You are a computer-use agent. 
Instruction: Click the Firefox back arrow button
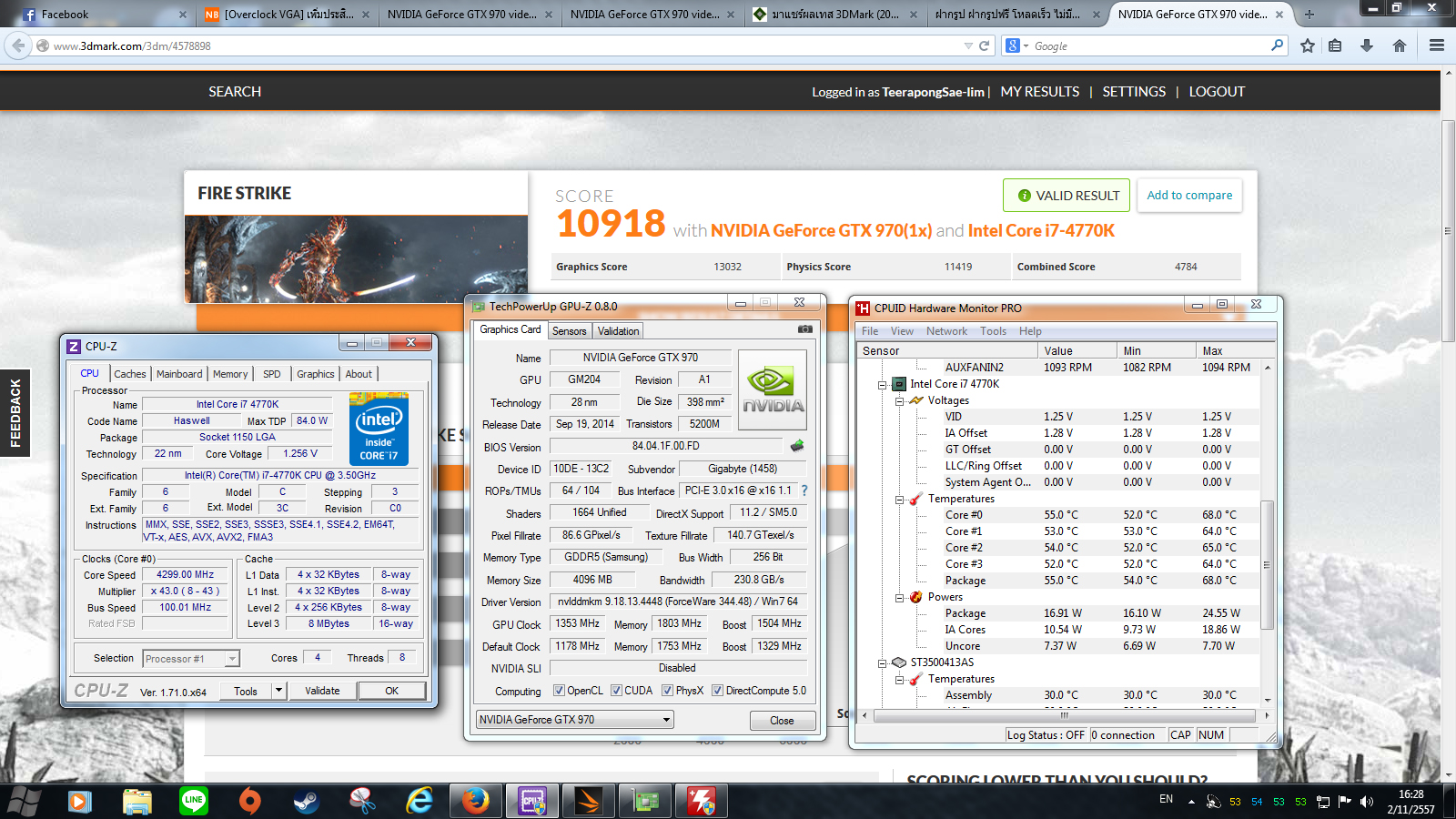[18, 45]
